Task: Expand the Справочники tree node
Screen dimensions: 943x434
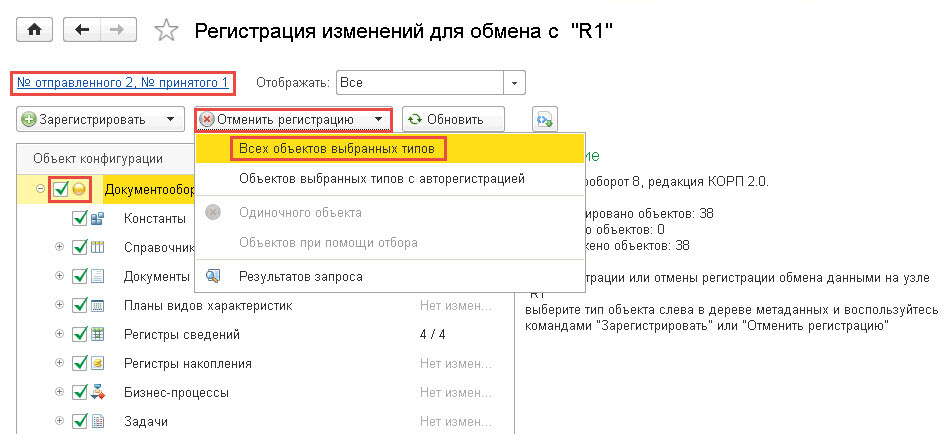Action: tap(59, 247)
